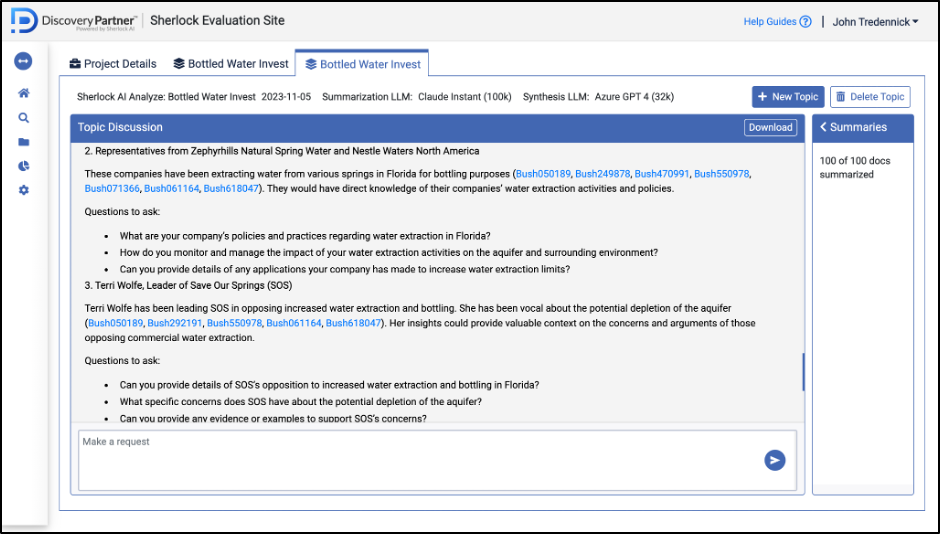The height and width of the screenshot is (534, 940).
Task: Open Bush050189 link in Zephyrhills paragraph
Action: pyautogui.click(x=543, y=174)
